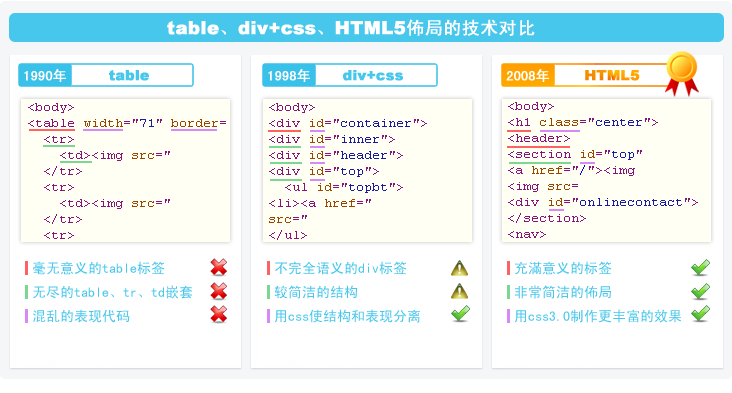732x393 pixels.
Task: Click warning triangle beside 不完全语义的div标签
Action: point(459,268)
